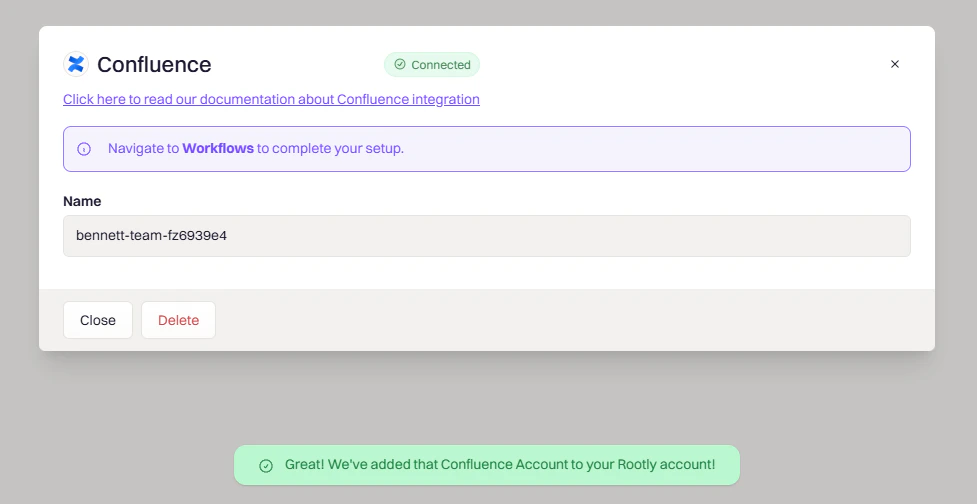Click the Connected status badge

[432, 65]
